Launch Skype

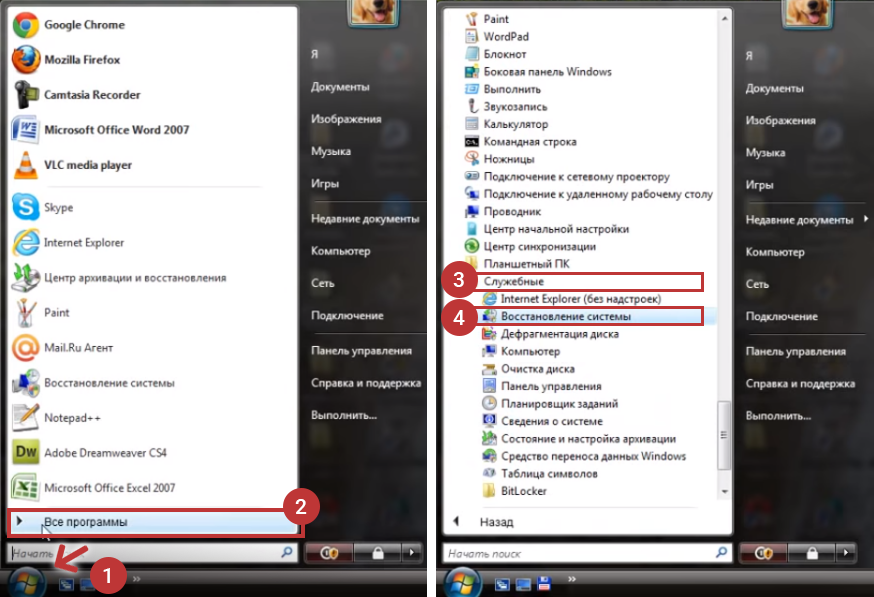click(43, 207)
